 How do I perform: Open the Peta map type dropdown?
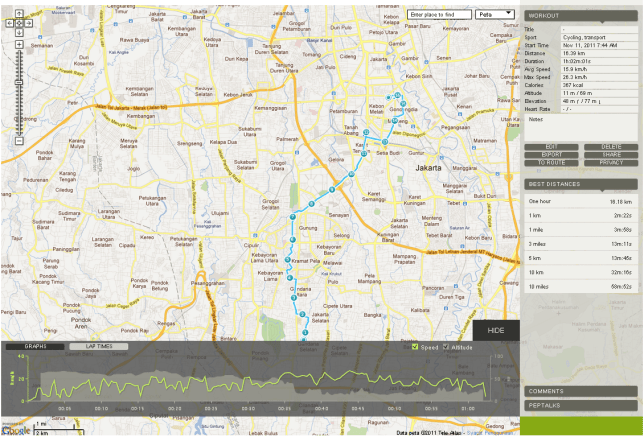pyautogui.click(x=495, y=14)
